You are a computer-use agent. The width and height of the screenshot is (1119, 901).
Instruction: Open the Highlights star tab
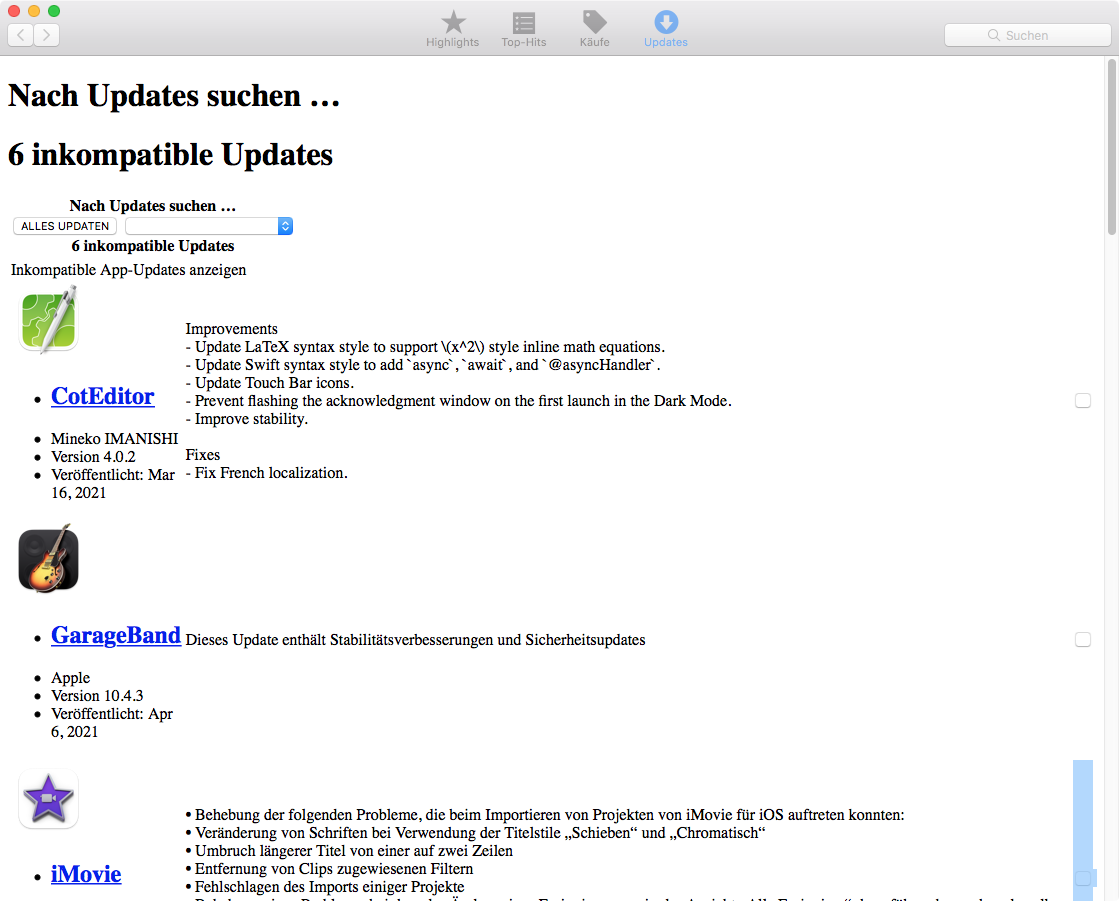[452, 29]
